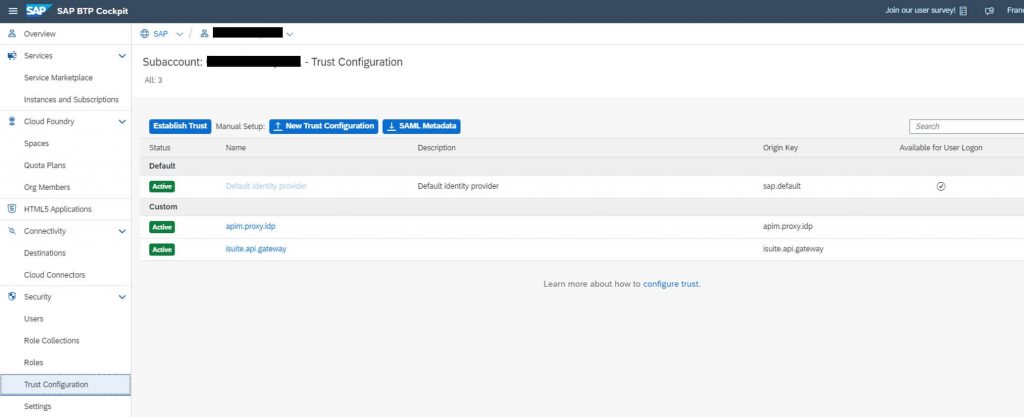The width and height of the screenshot is (1024, 417).
Task: Collapse the Cloud Foundry section
Action: (122, 121)
